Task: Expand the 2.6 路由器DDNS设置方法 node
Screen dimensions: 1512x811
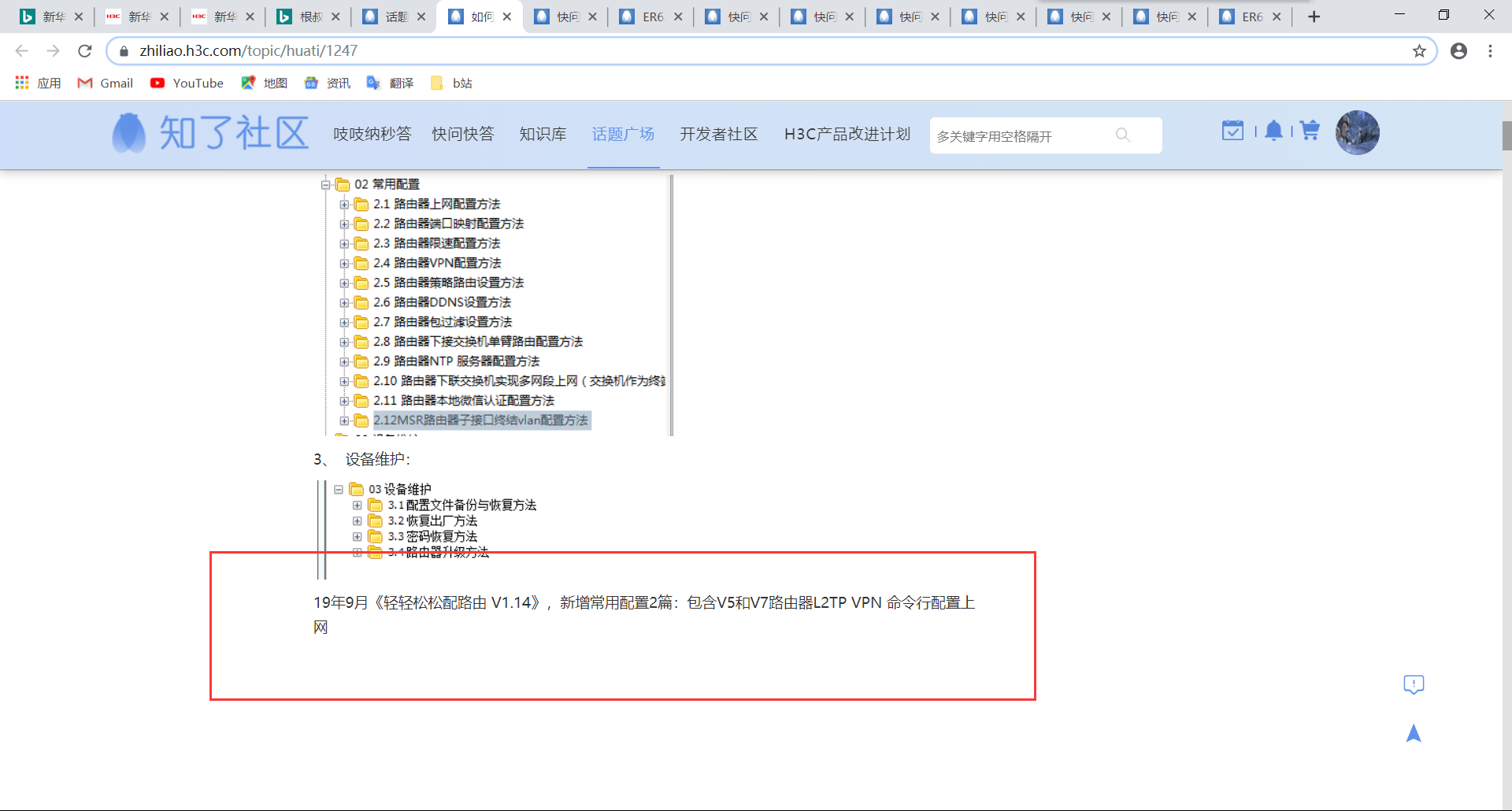Action: [344, 303]
